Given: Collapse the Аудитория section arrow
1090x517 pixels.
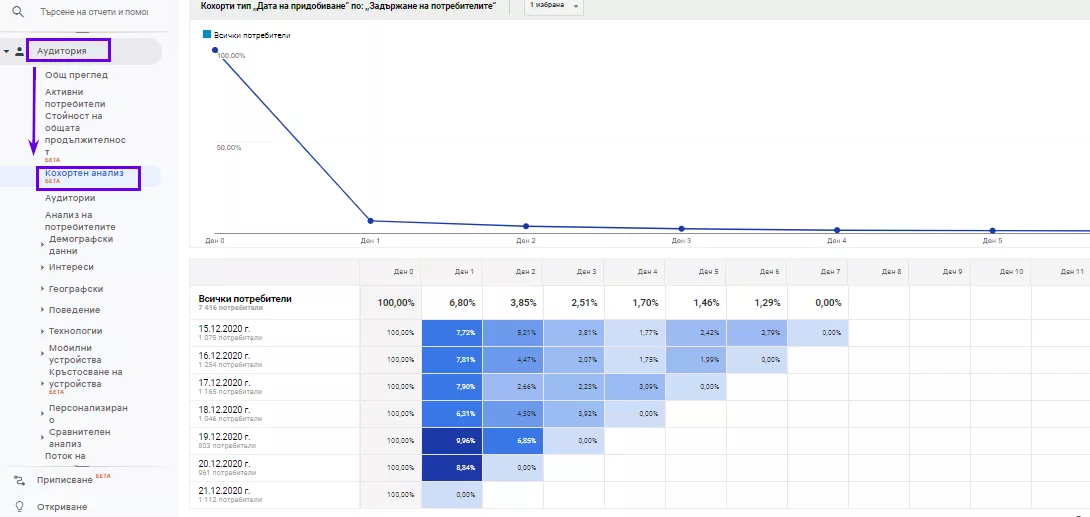Looking at the screenshot, I should (x=6, y=51).
